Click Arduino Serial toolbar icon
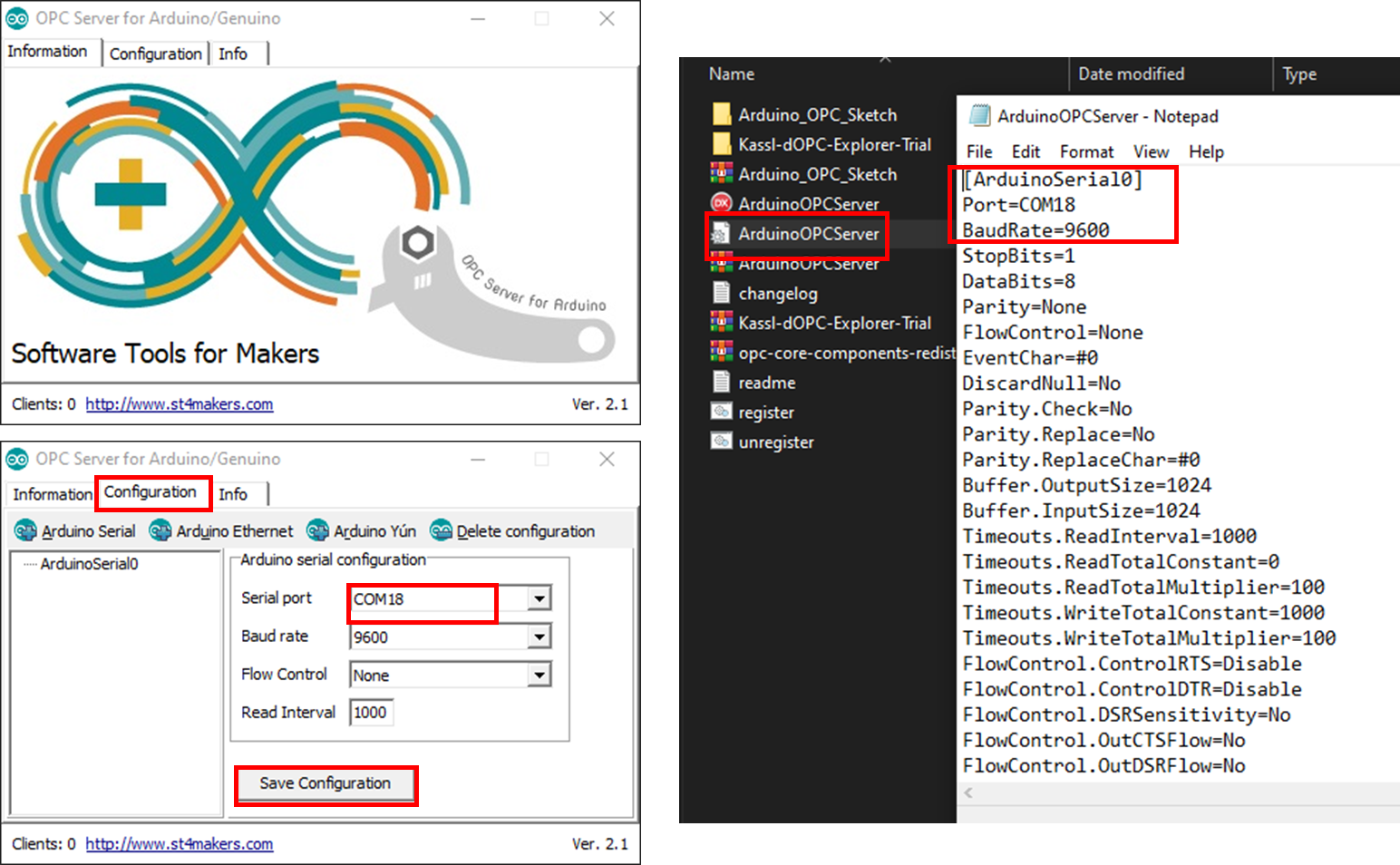The width and height of the screenshot is (1400, 865). coord(25,530)
